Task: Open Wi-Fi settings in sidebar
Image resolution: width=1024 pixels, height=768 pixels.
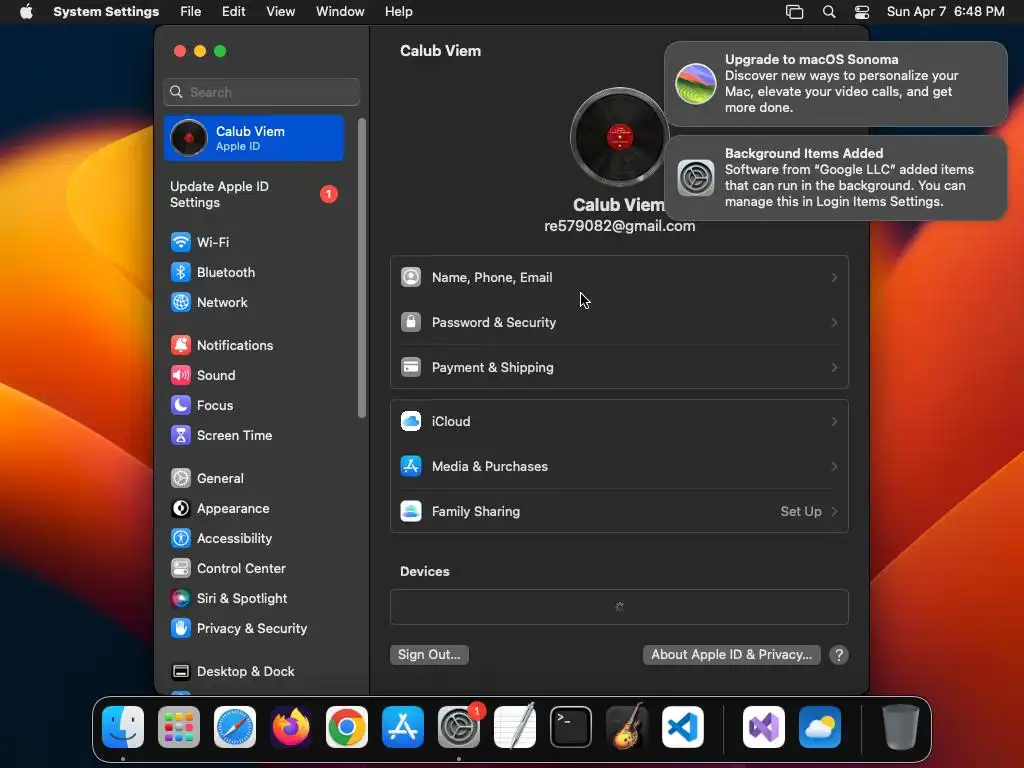Action: tap(200, 242)
